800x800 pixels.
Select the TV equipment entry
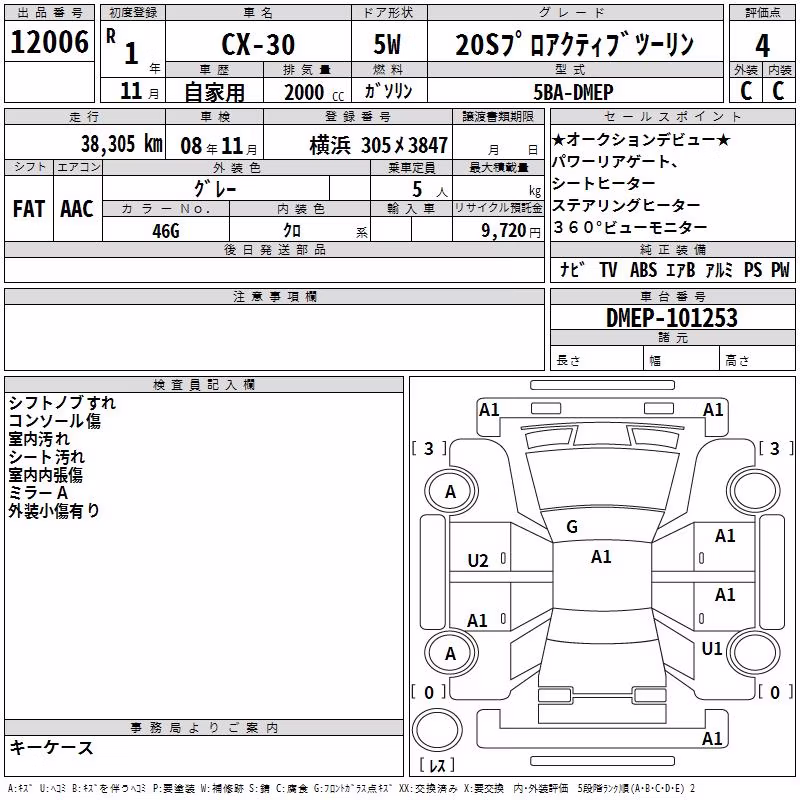click(x=608, y=269)
